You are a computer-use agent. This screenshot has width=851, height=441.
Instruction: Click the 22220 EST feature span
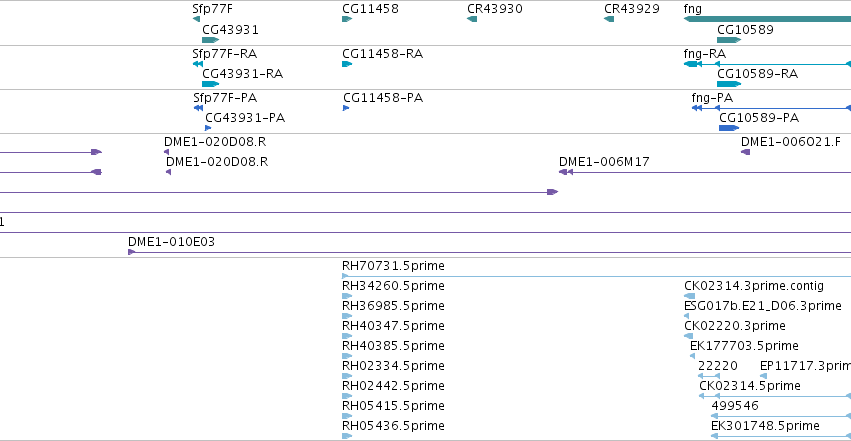pyautogui.click(x=709, y=376)
